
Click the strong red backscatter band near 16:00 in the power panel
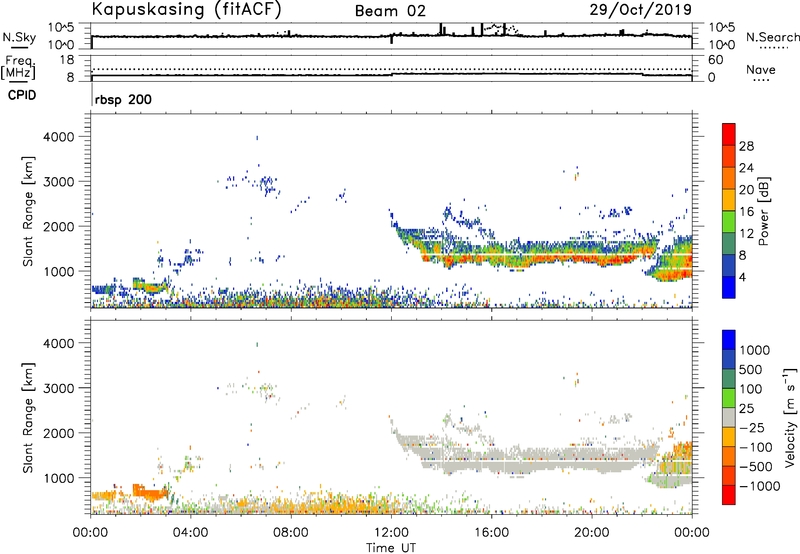coord(491,261)
